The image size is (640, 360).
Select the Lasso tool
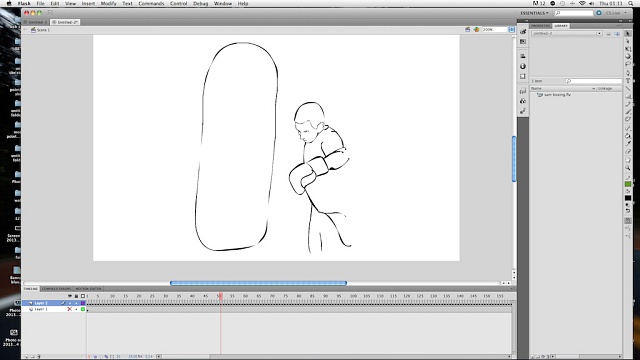628,64
